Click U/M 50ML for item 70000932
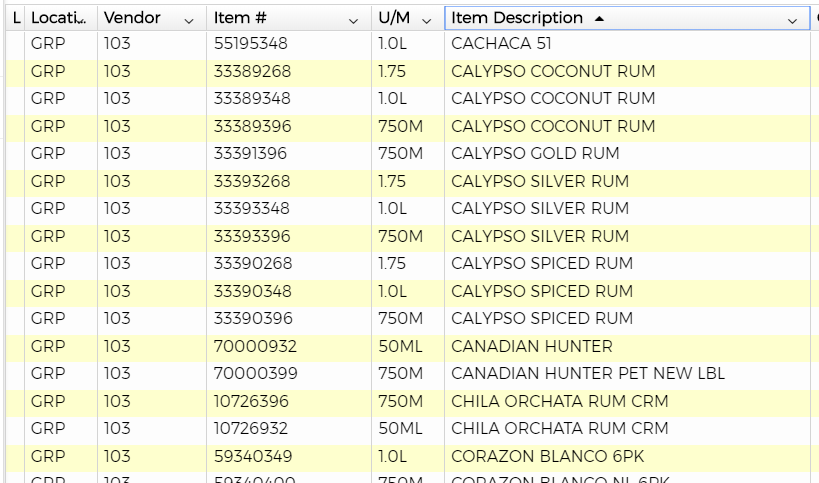Screen dimensions: 819x483 (x=400, y=346)
